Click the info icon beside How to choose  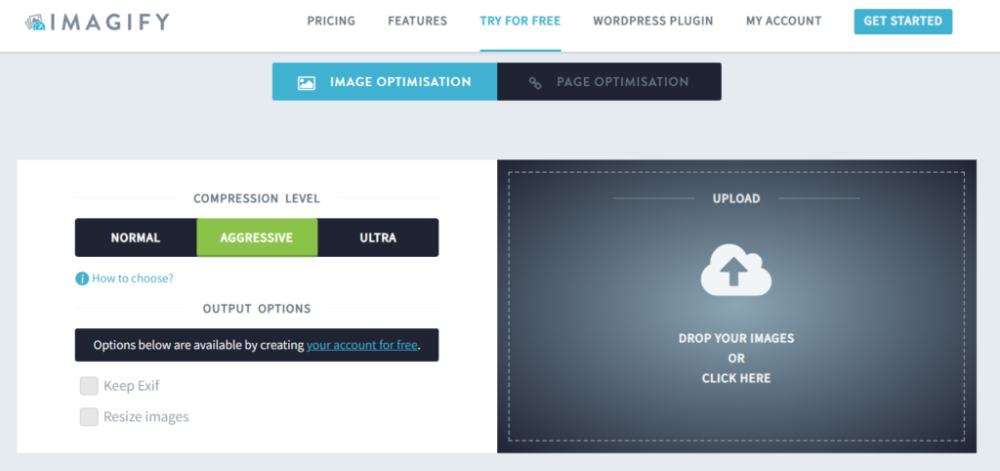click(82, 279)
